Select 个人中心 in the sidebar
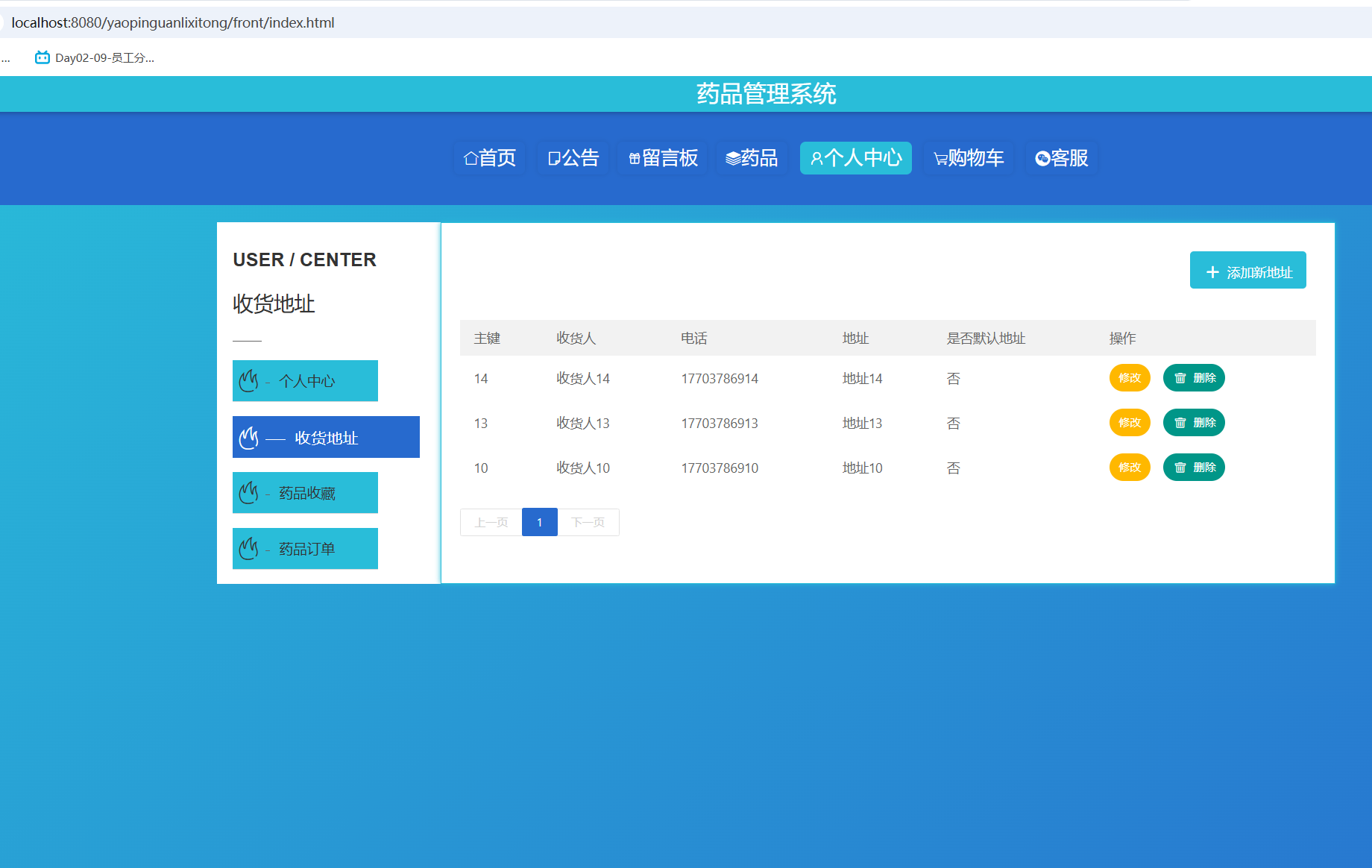Image resolution: width=1372 pixels, height=868 pixels. [x=305, y=380]
